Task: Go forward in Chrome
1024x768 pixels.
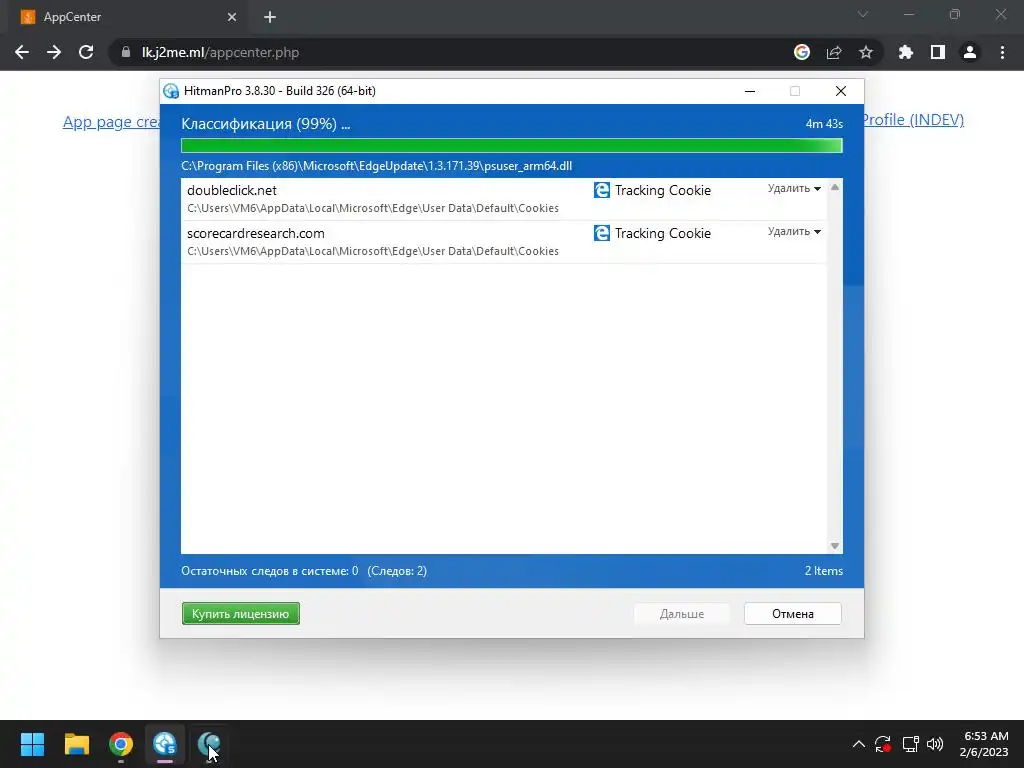Action: coord(54,52)
